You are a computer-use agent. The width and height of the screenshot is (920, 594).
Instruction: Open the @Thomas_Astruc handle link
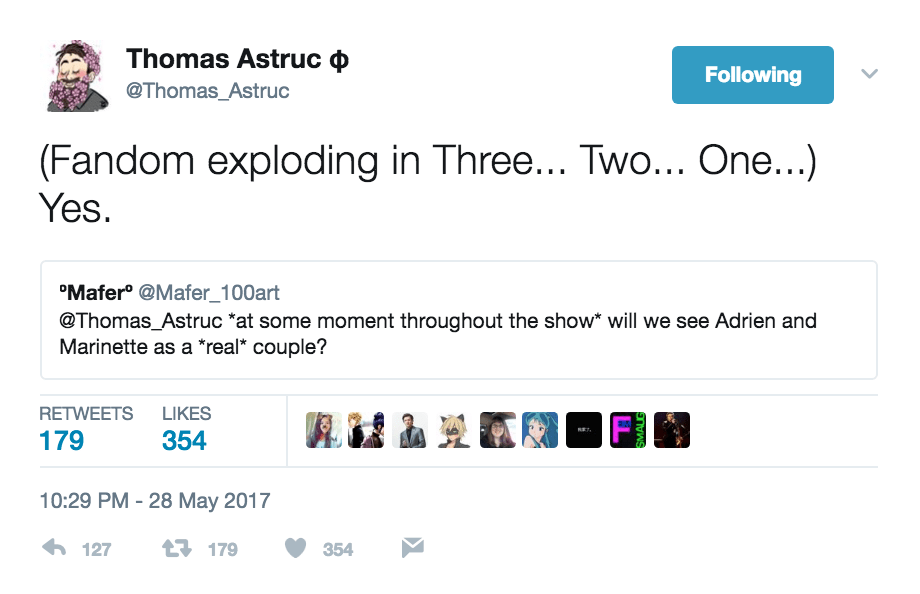208,91
